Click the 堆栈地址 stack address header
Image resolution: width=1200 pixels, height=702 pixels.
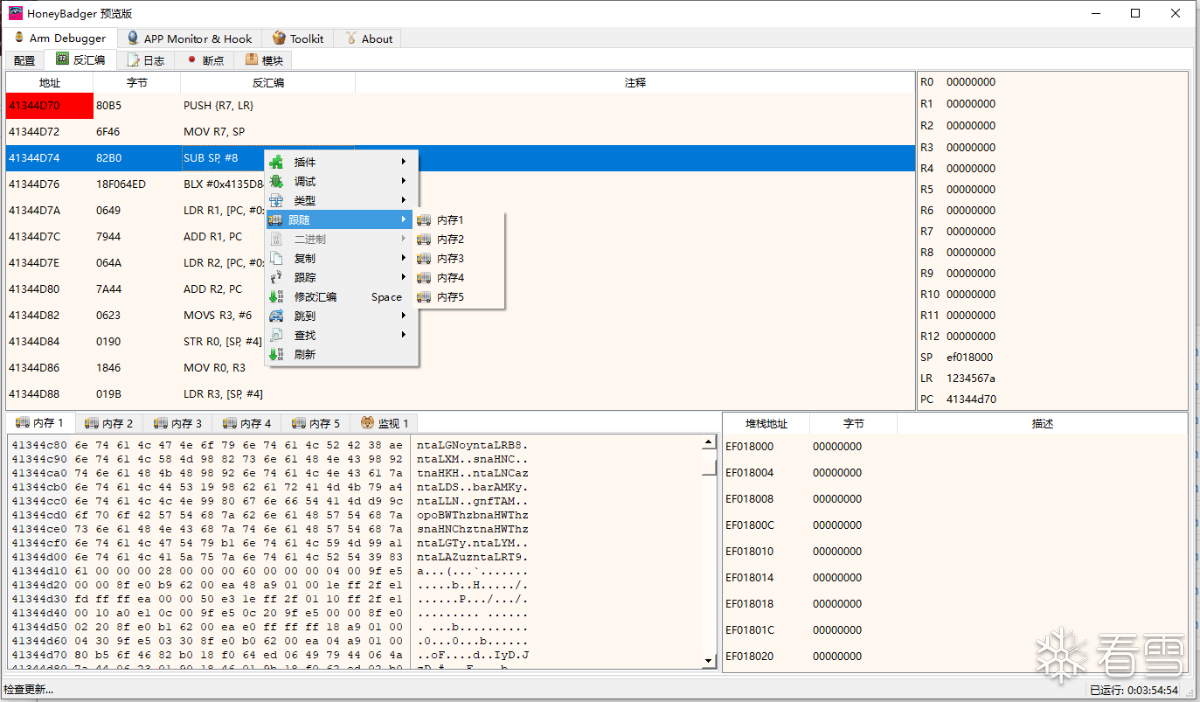766,424
